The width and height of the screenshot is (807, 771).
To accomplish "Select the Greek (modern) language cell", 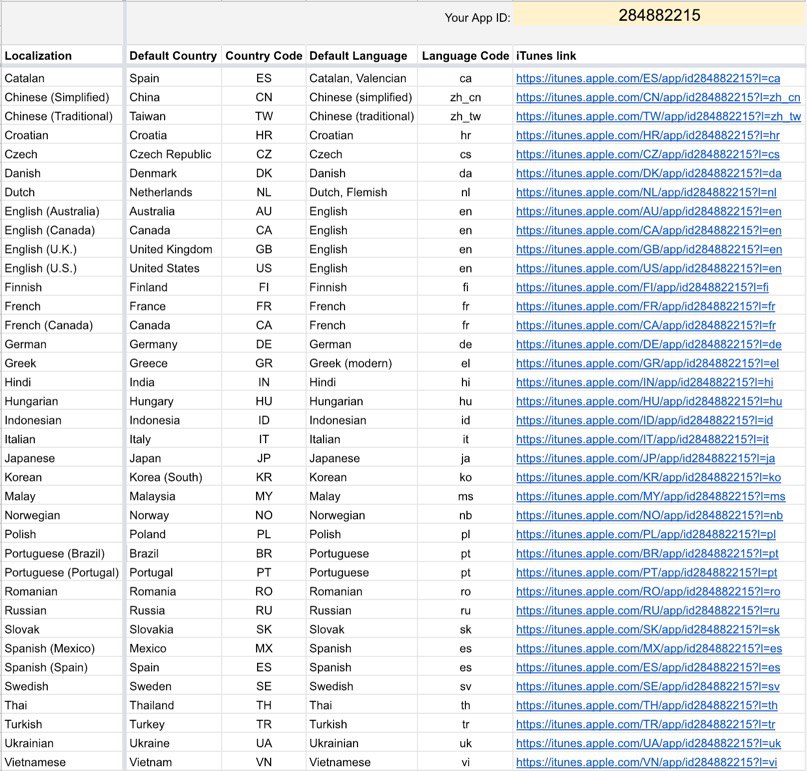I will point(362,364).
